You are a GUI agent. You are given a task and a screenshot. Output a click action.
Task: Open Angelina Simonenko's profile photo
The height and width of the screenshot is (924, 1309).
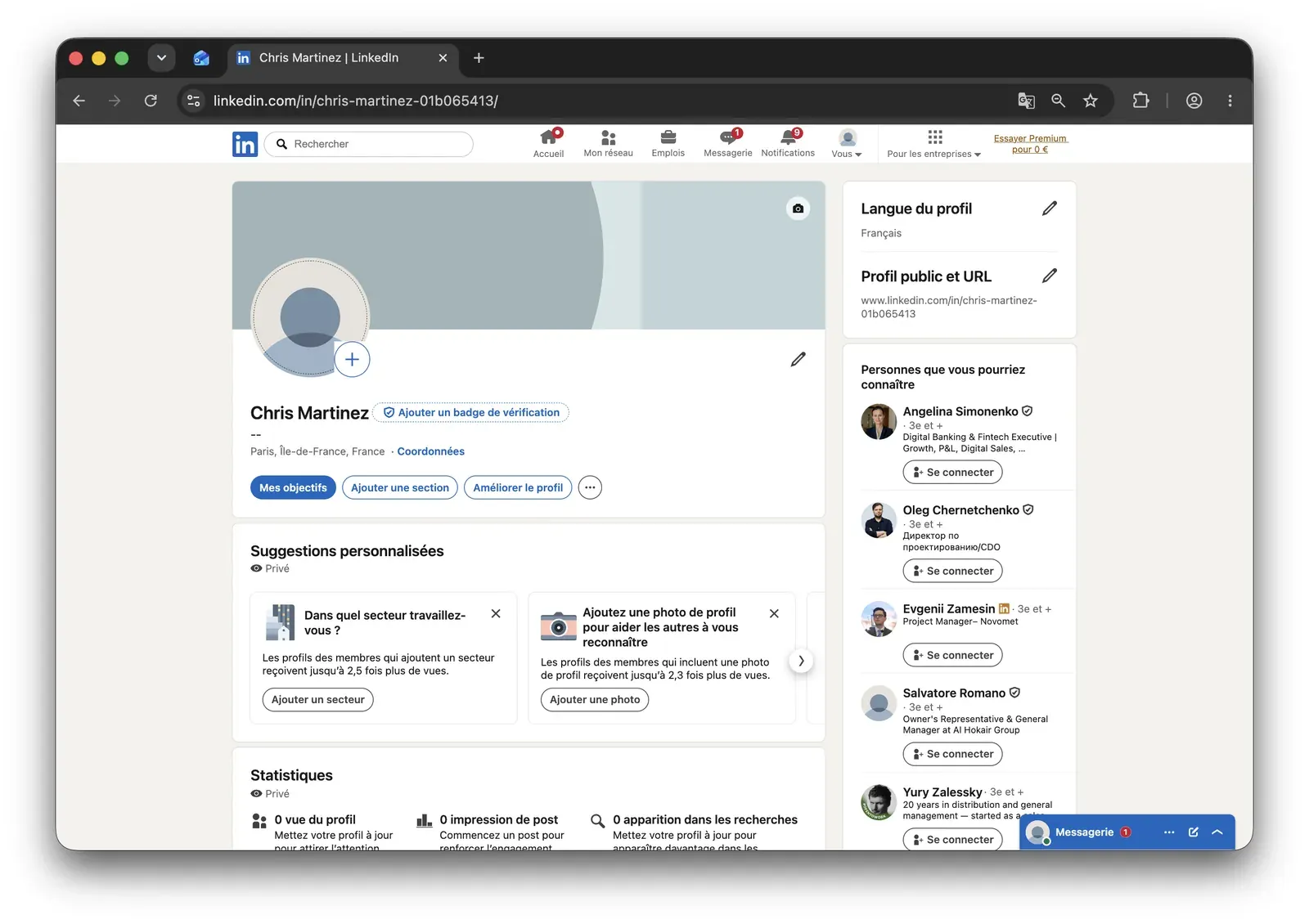pos(879,422)
